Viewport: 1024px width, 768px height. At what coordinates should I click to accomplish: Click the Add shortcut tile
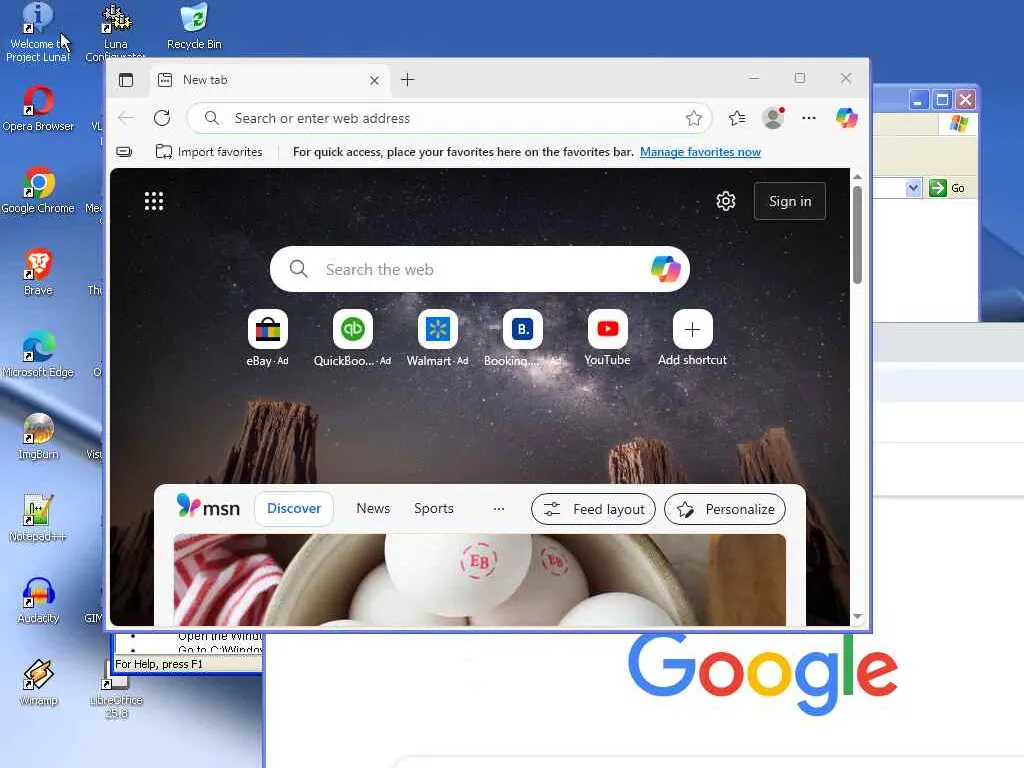[692, 338]
